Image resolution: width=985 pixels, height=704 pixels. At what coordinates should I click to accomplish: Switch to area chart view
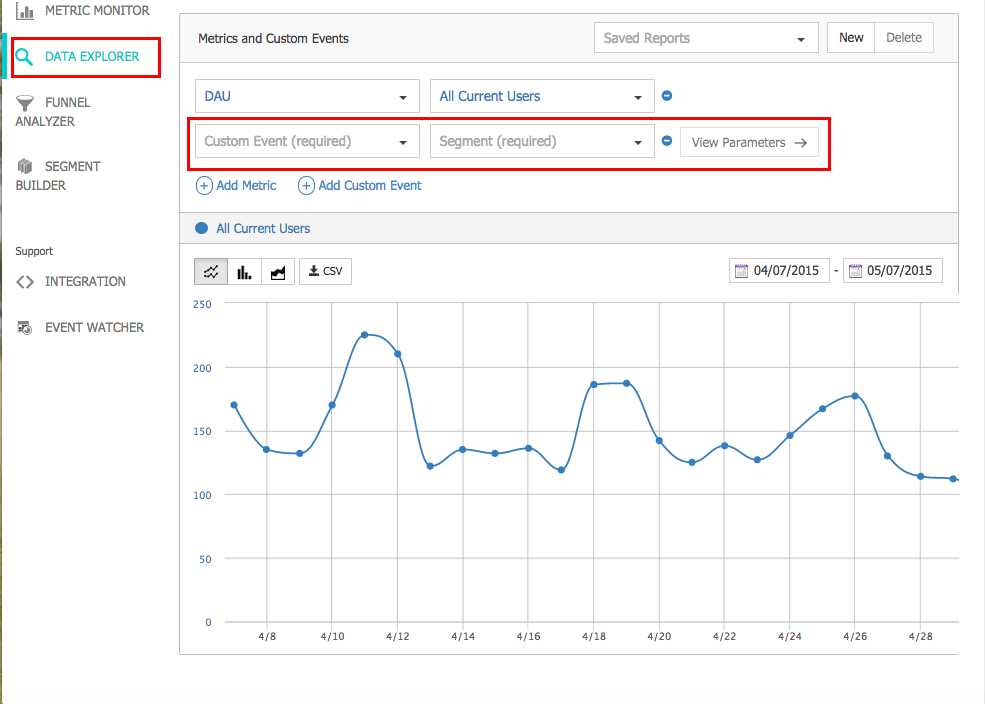[277, 271]
